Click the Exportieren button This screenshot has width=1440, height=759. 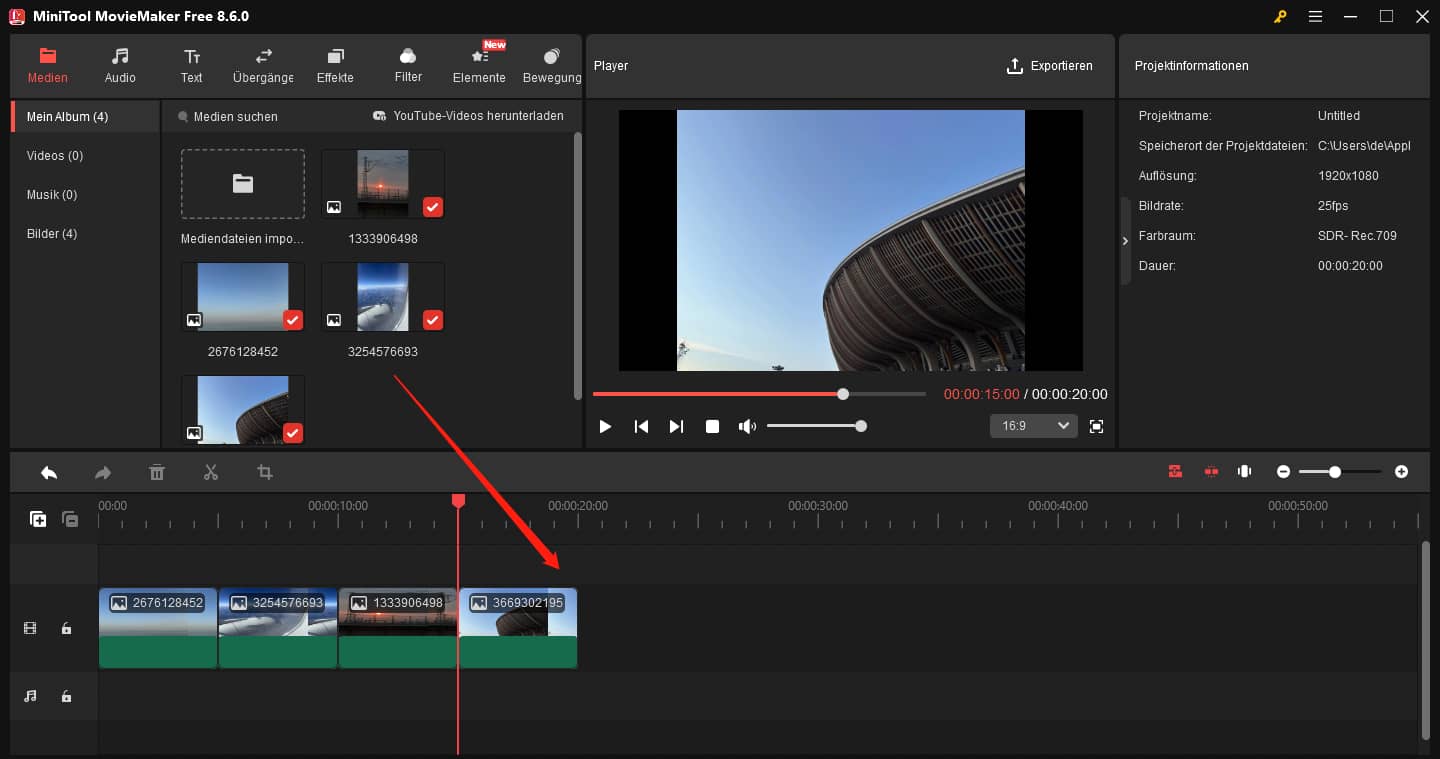(x=1049, y=66)
